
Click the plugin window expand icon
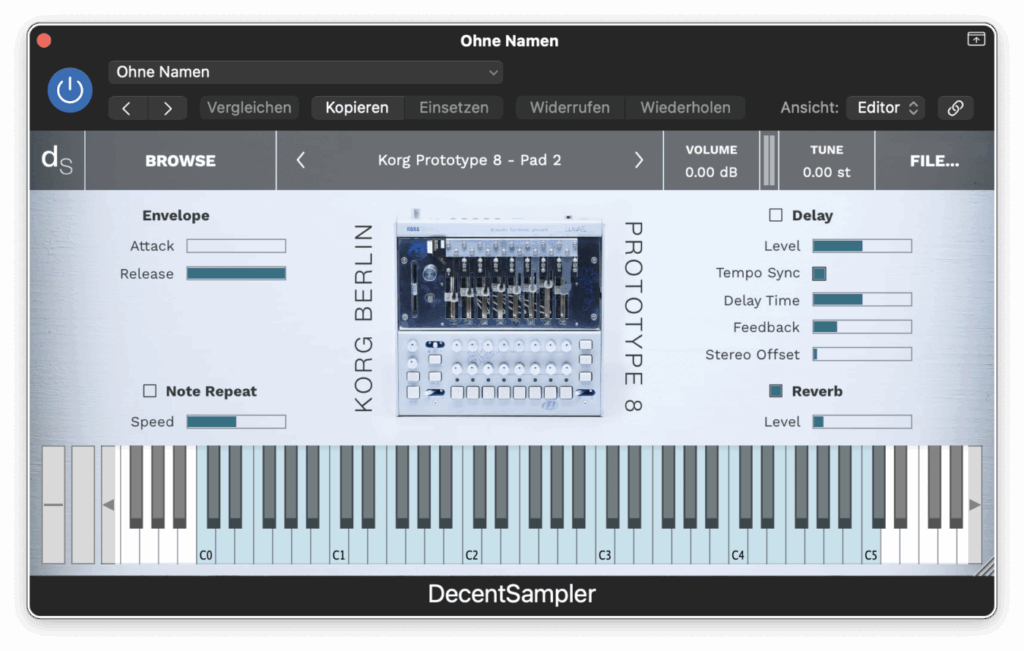[x=975, y=39]
